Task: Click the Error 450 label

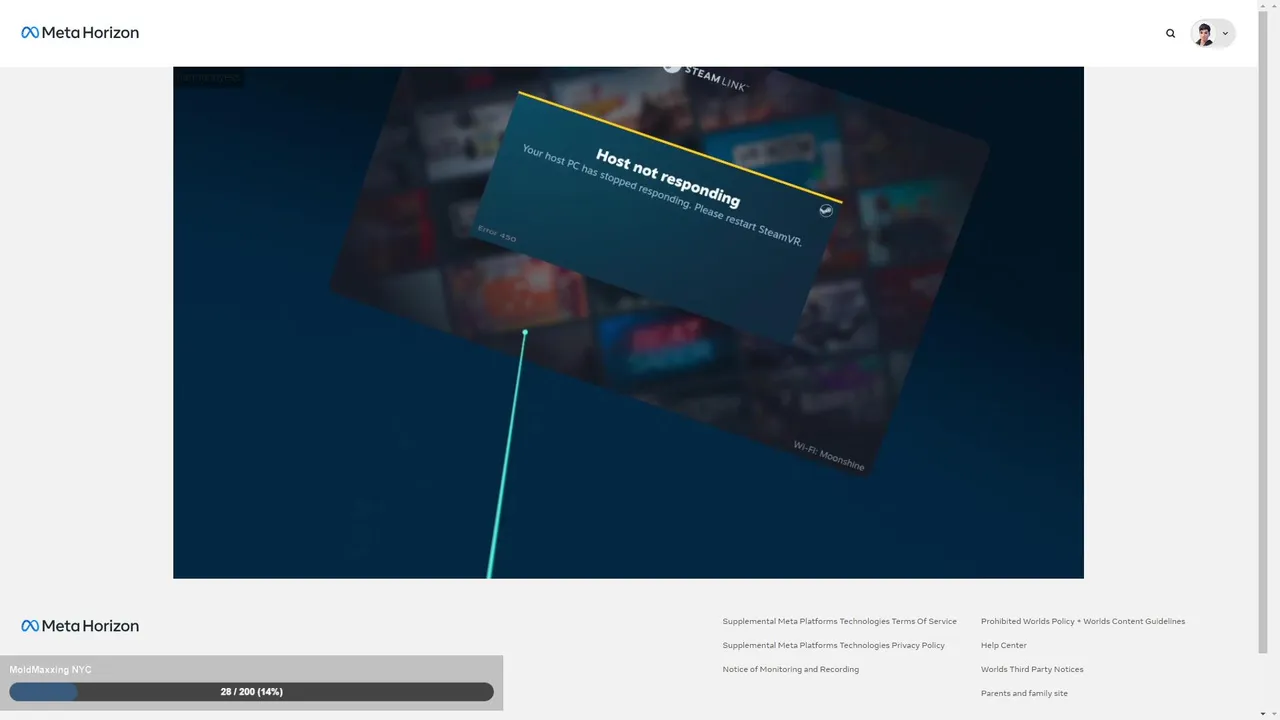Action: [x=497, y=233]
